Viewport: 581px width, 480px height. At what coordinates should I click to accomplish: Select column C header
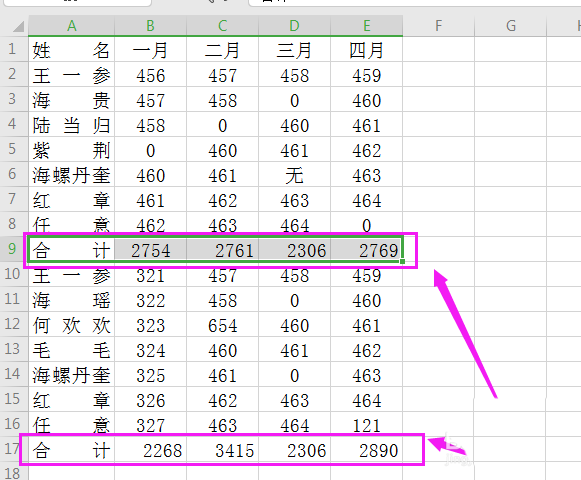(x=222, y=26)
